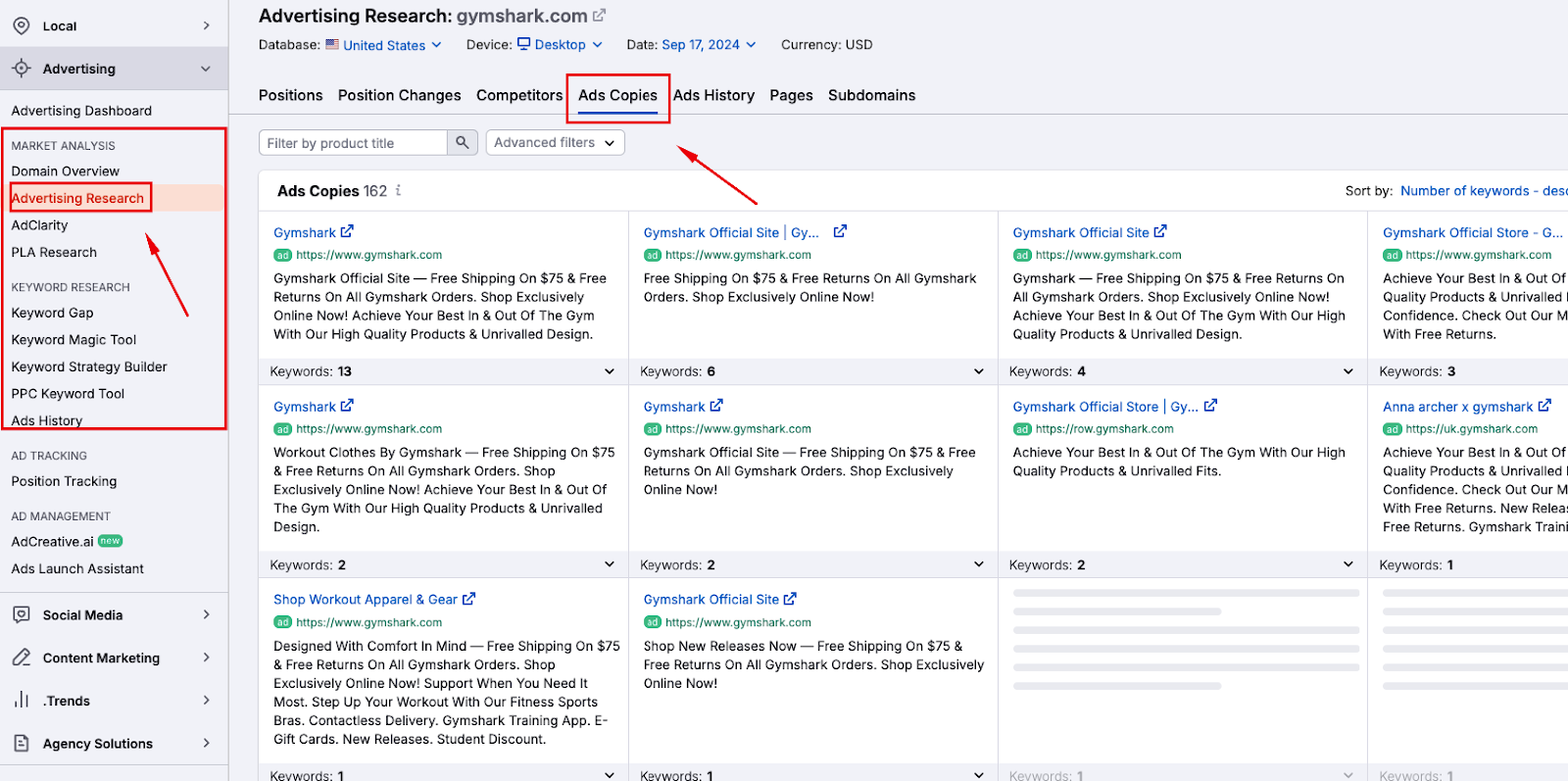Click ad badge next to https://row.gymshark.com
This screenshot has height=781, width=1568.
pyautogui.click(x=1022, y=429)
